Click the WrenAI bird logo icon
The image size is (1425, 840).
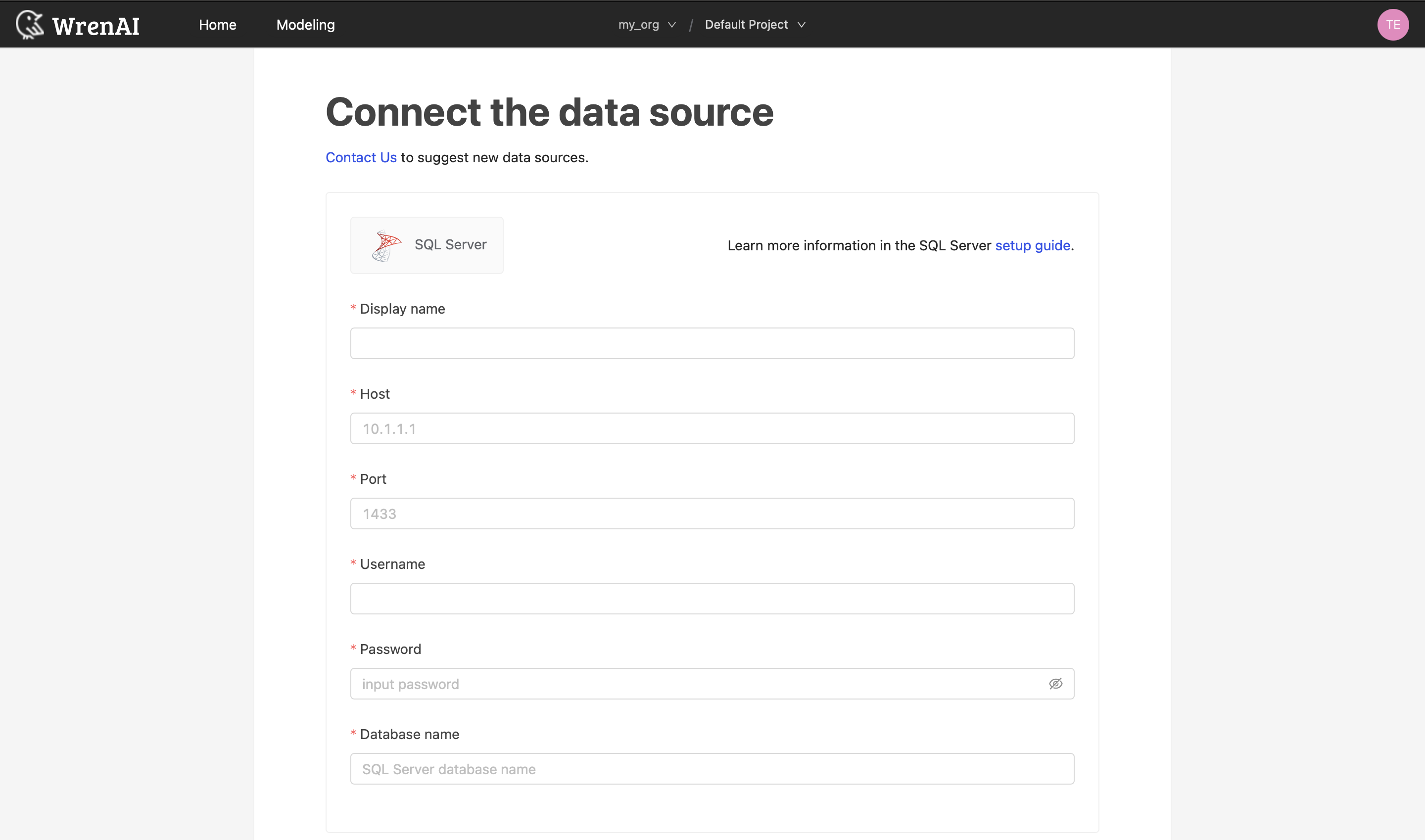click(29, 25)
